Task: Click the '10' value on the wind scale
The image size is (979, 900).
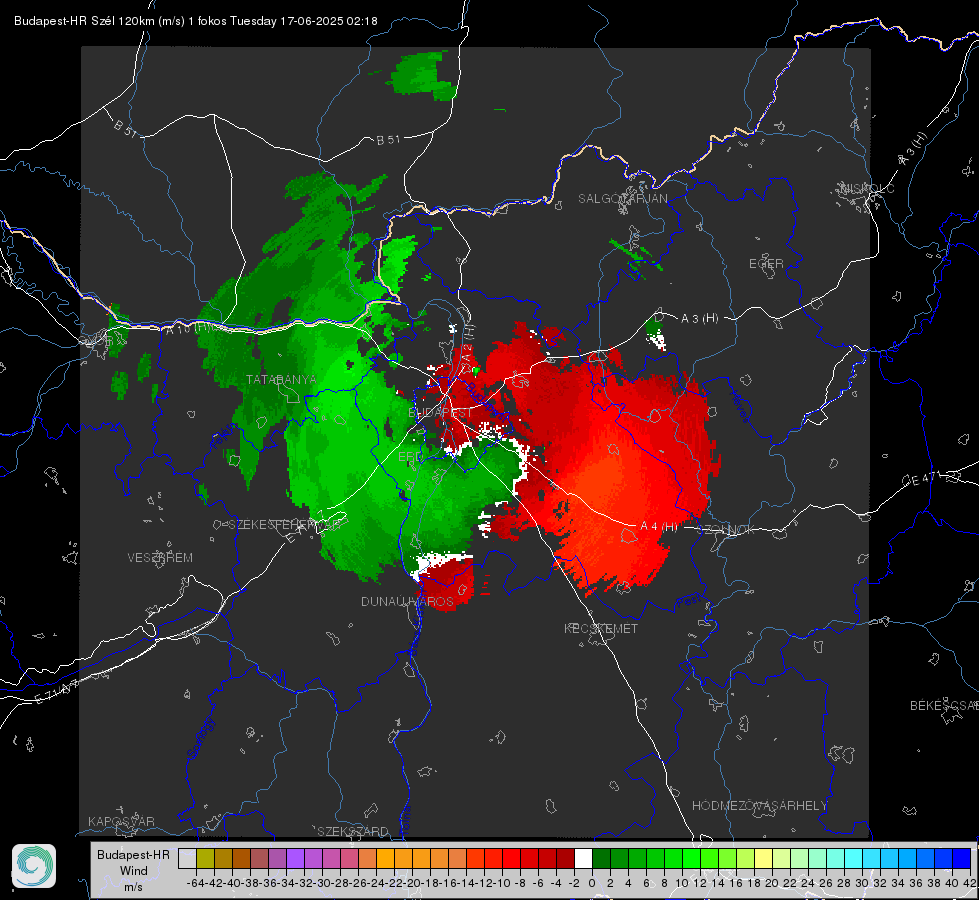Action: click(682, 883)
